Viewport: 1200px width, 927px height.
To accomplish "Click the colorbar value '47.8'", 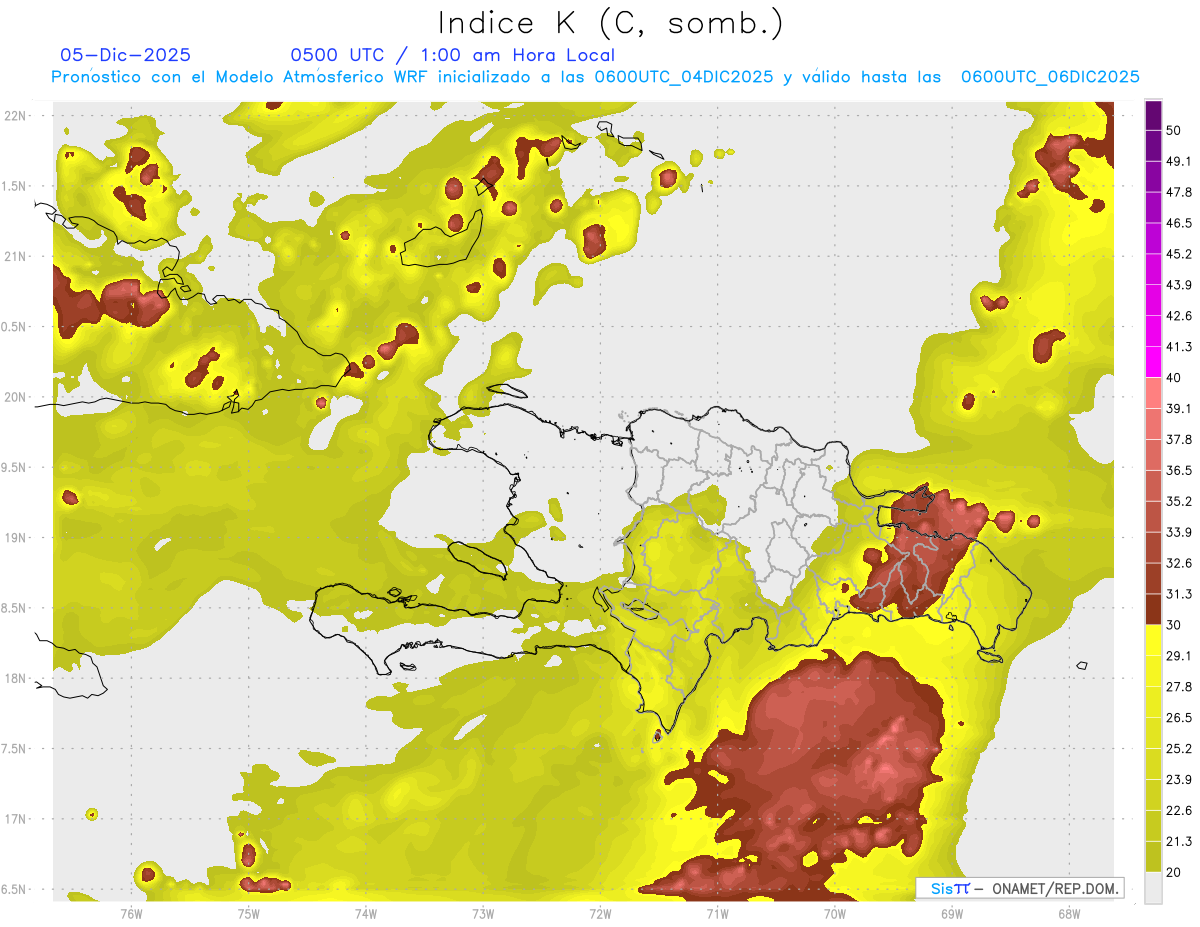I will [x=1179, y=192].
